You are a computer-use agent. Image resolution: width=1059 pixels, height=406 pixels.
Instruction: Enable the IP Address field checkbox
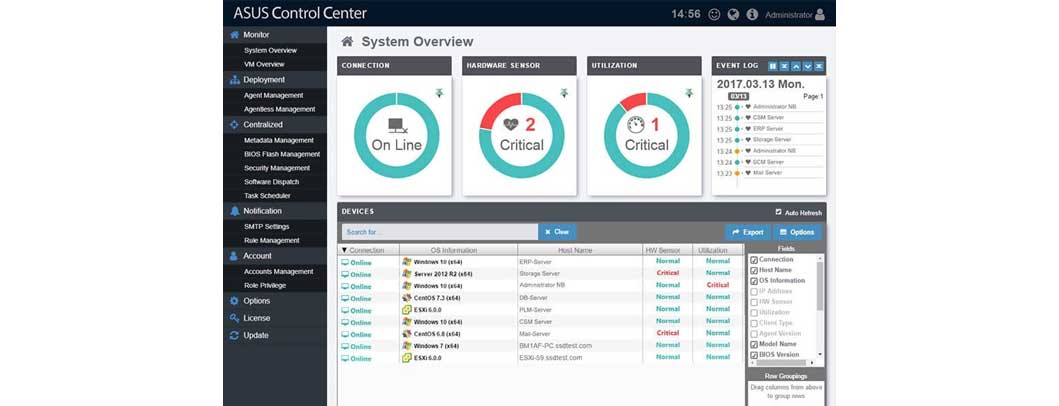point(754,291)
